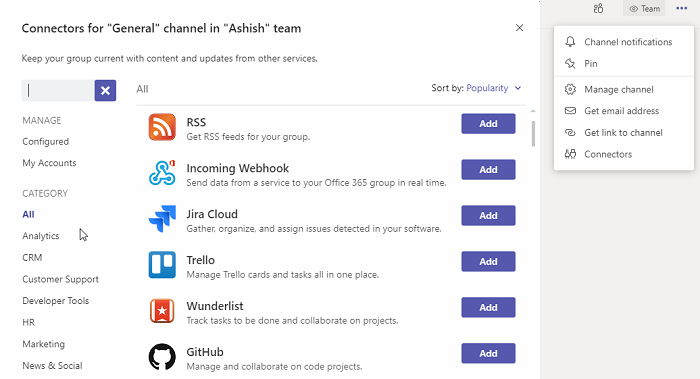
Task: Click the Jira Cloud logo icon
Action: tap(162, 219)
